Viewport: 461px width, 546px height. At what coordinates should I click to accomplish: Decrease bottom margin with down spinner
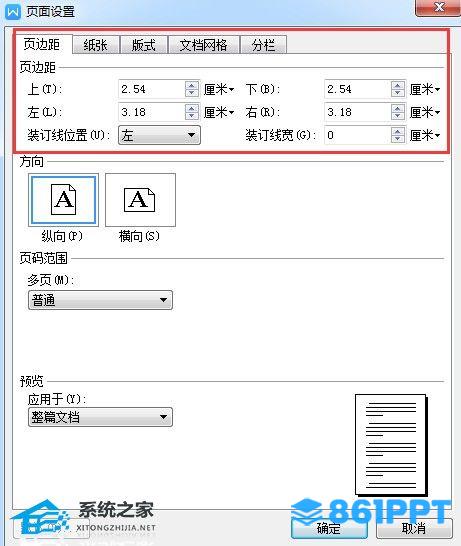pos(398,93)
